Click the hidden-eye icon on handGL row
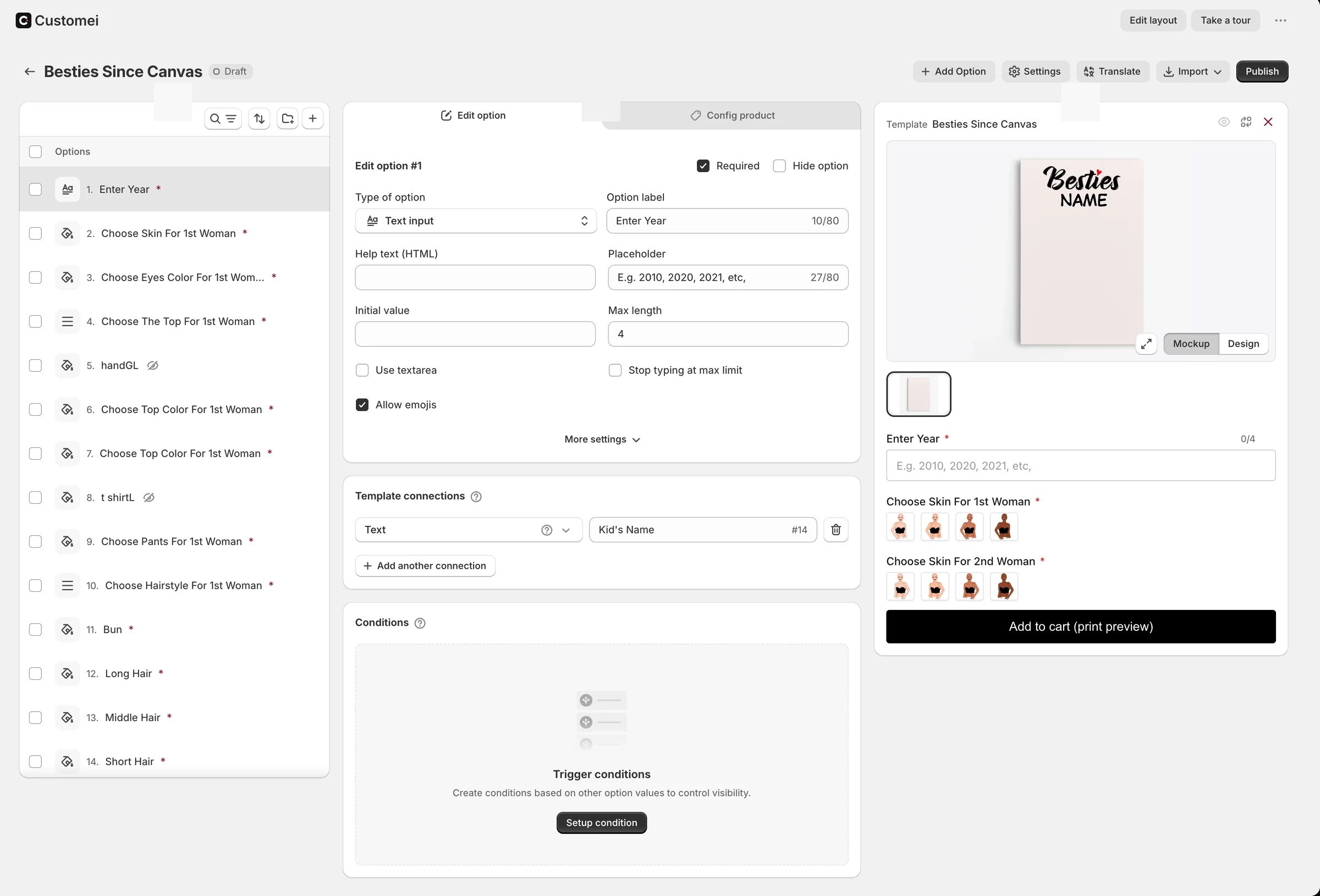The height and width of the screenshot is (896, 1320). coord(153,365)
